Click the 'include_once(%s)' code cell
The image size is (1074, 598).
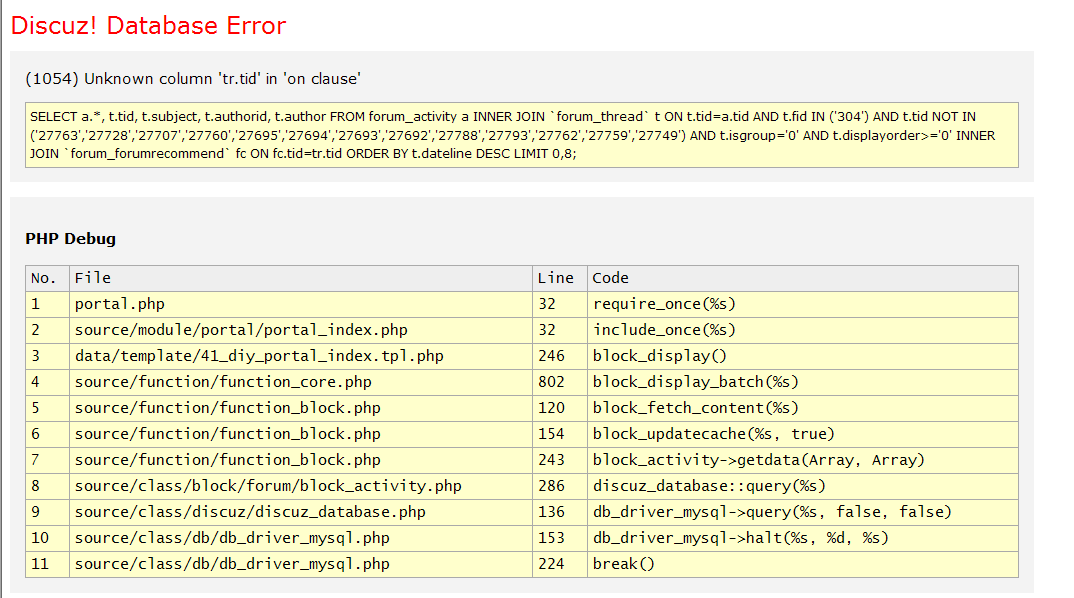[803, 330]
